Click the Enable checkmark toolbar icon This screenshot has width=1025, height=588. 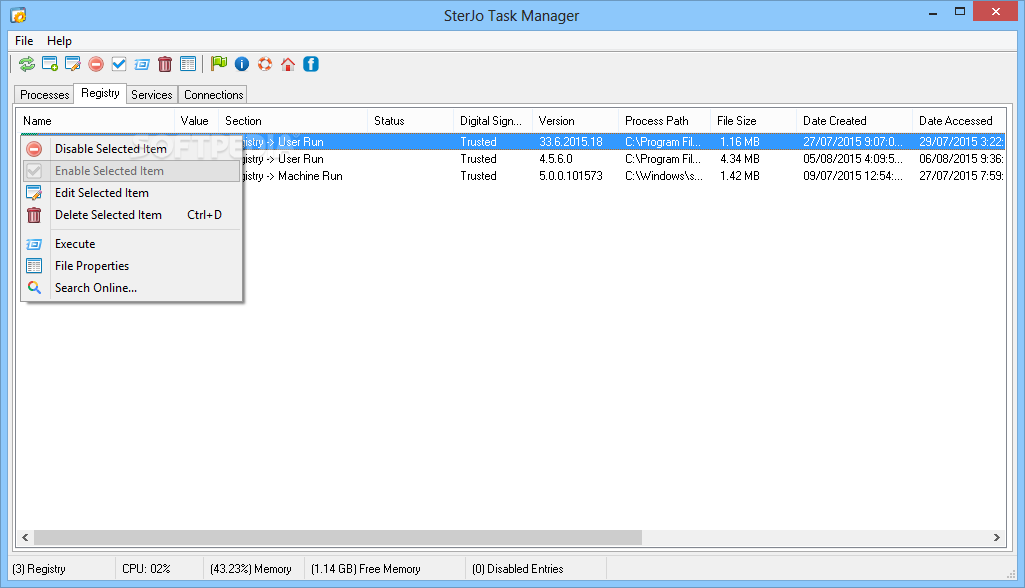click(x=119, y=64)
